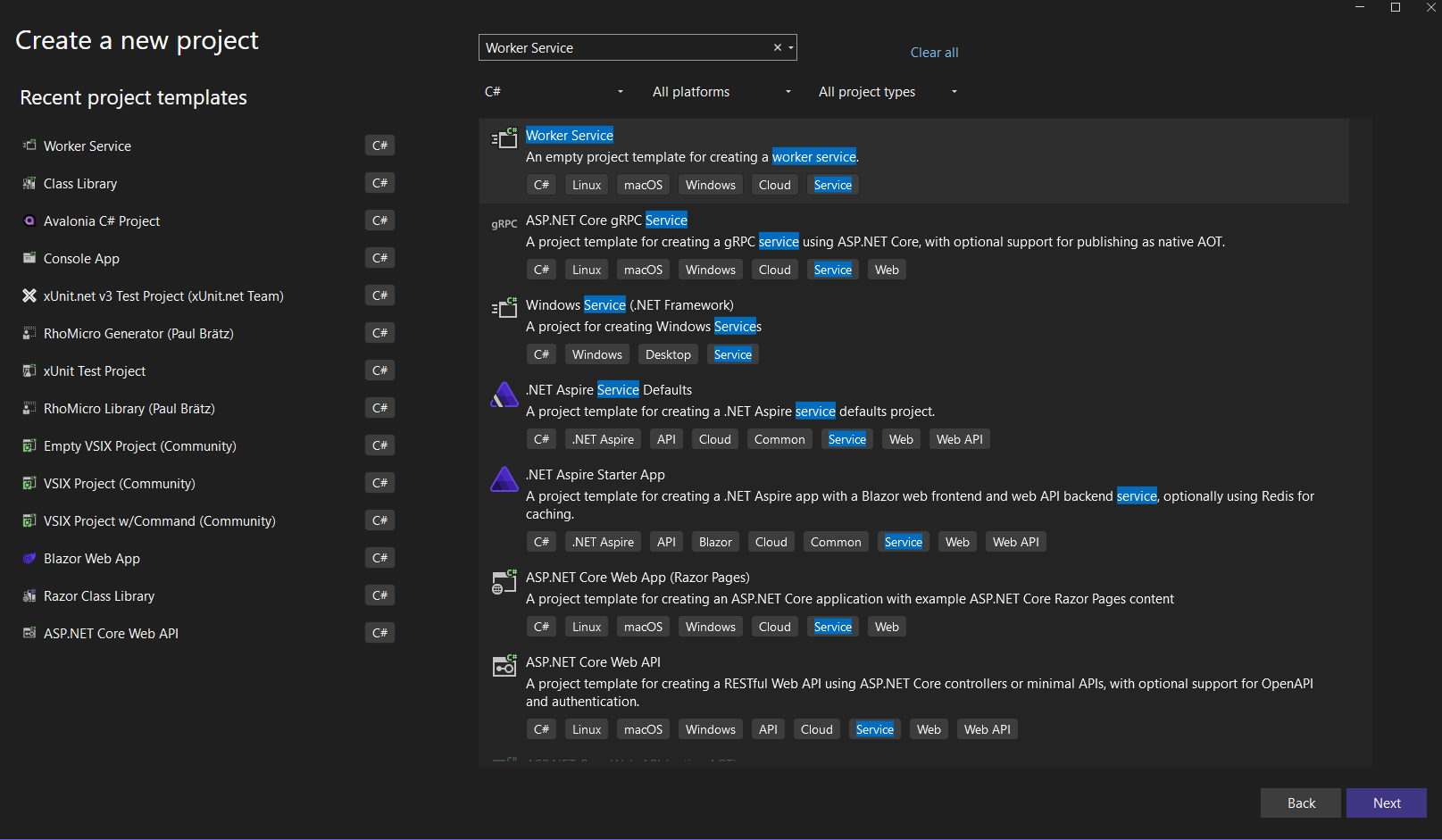Click the ASP.NET Core Web App Razor Pages icon
This screenshot has height=840, width=1442.
(x=504, y=582)
